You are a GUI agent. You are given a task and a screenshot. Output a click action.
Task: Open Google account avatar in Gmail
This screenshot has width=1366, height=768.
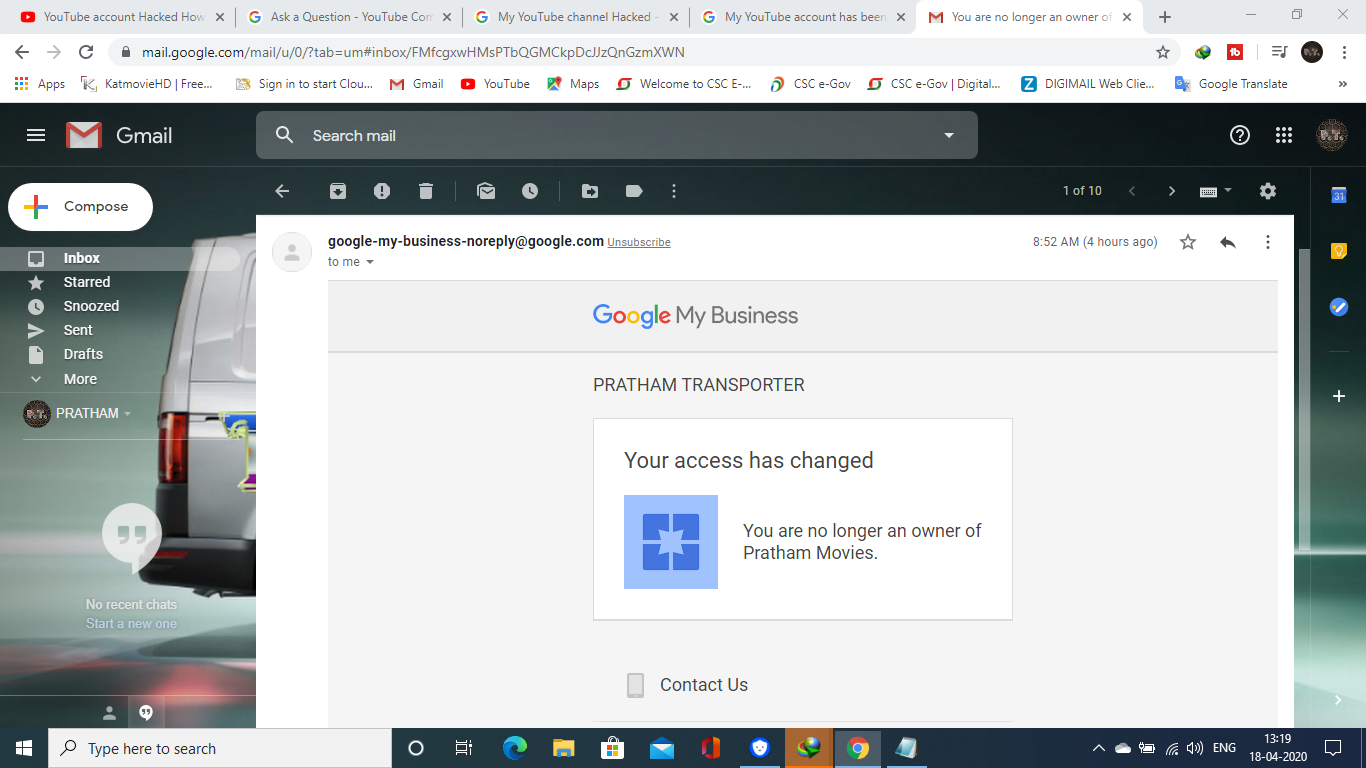point(1331,135)
